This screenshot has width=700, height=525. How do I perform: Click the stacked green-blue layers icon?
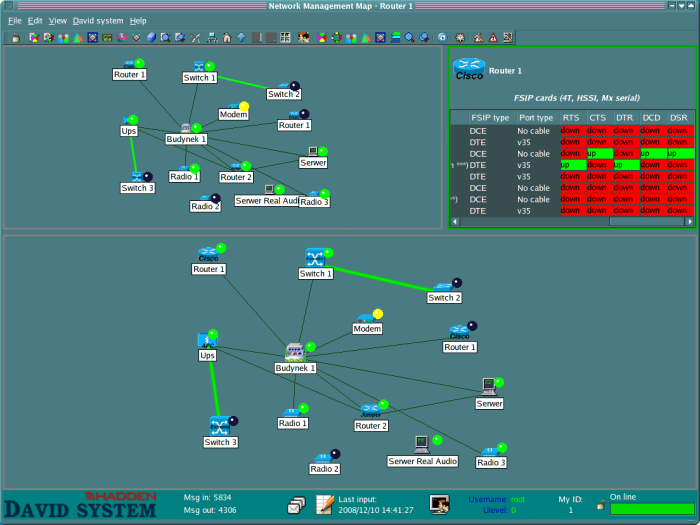395,38
